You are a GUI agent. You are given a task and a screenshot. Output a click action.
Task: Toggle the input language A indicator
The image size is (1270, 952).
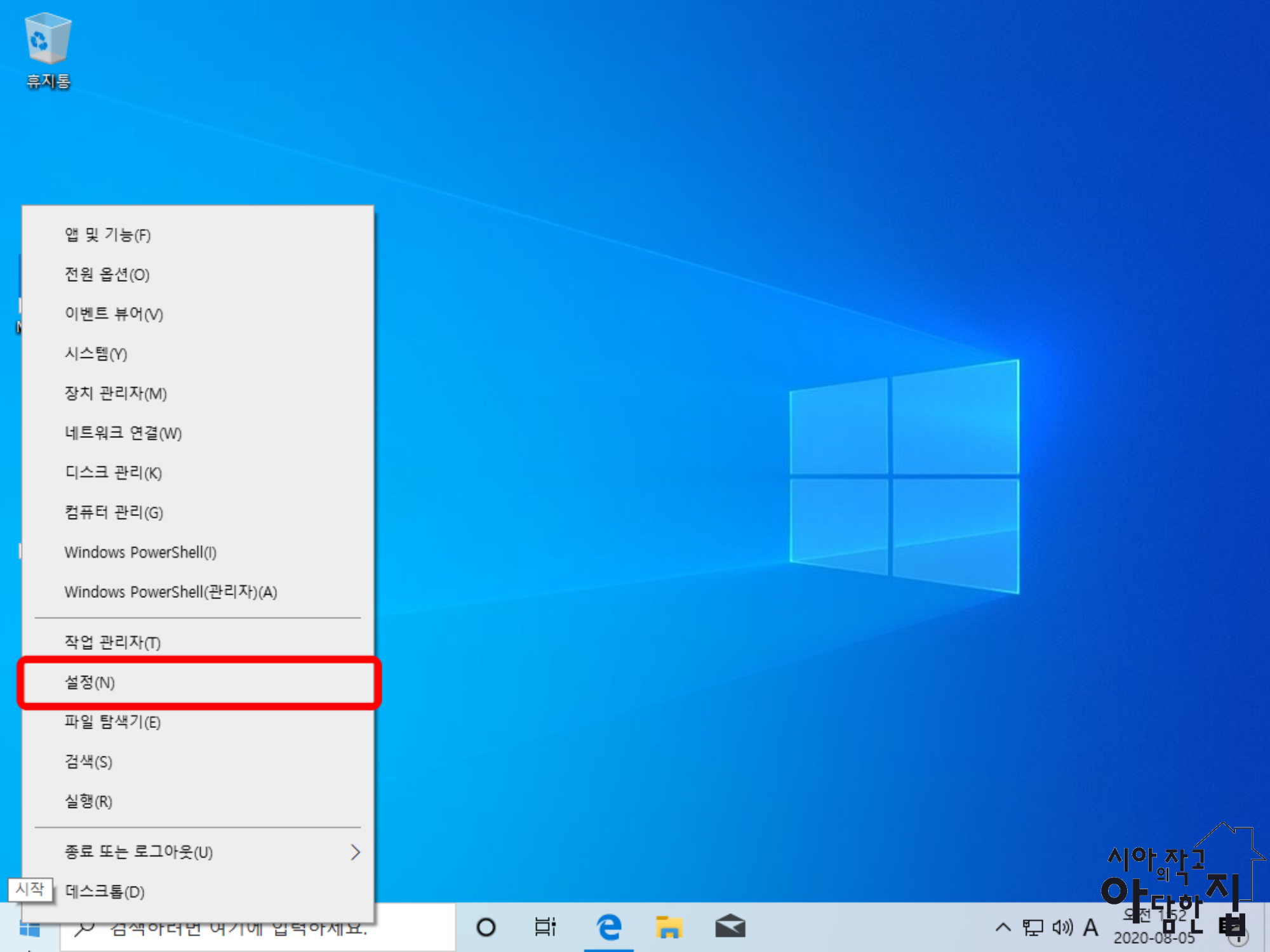(1091, 928)
